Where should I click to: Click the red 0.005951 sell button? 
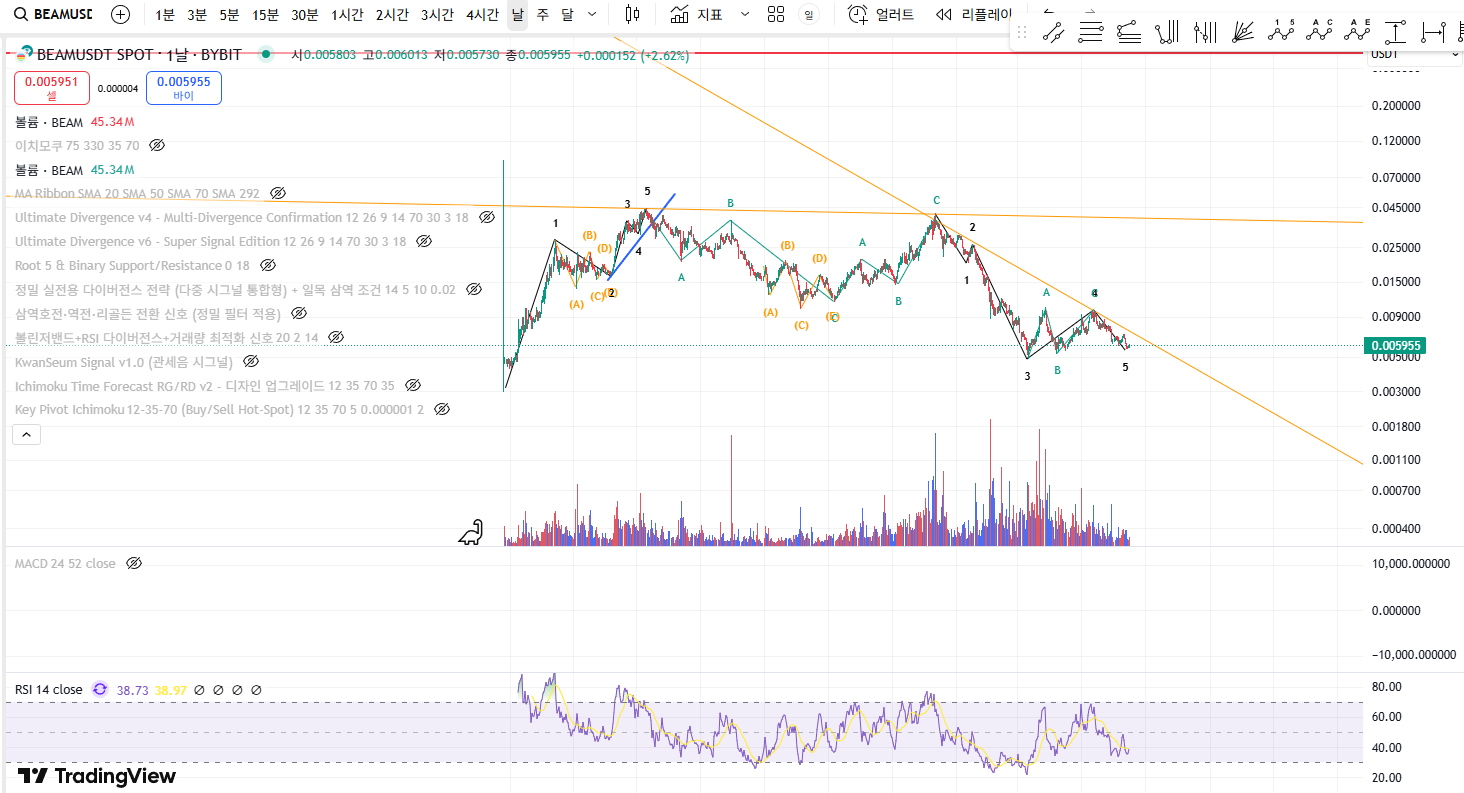point(52,88)
